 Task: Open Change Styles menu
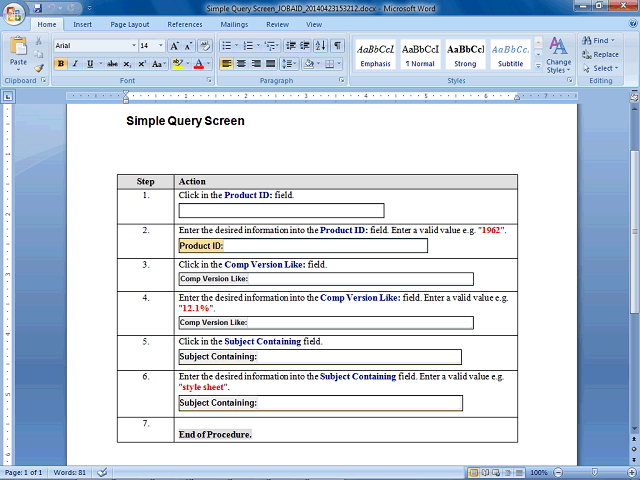coord(558,55)
